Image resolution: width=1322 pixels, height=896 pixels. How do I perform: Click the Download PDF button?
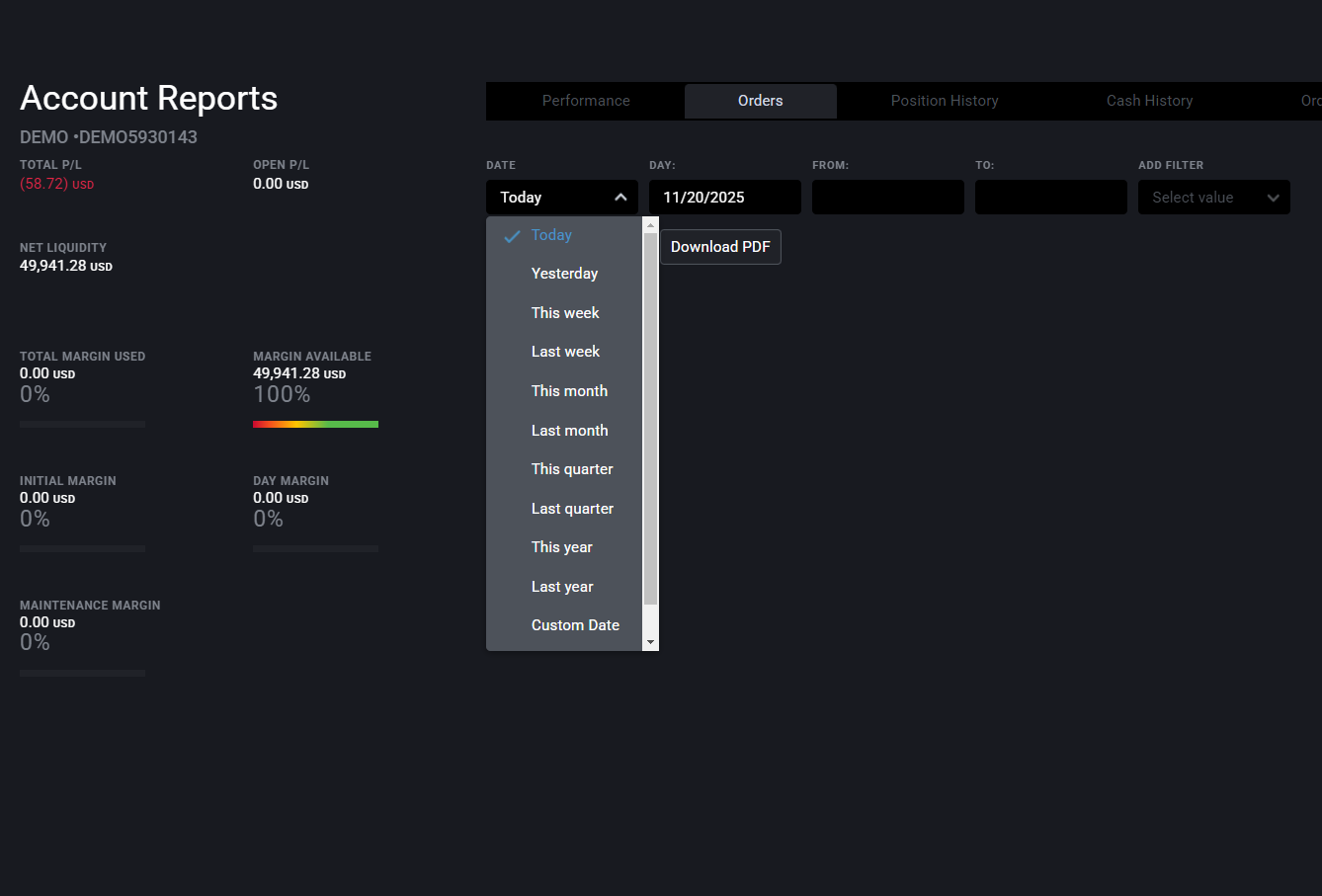pos(720,247)
